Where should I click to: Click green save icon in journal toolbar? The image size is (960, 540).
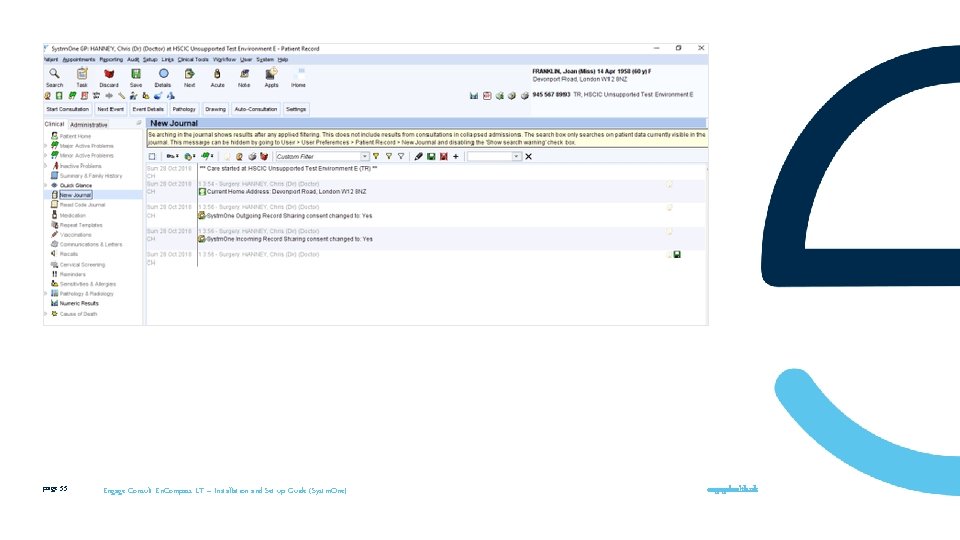(x=431, y=157)
